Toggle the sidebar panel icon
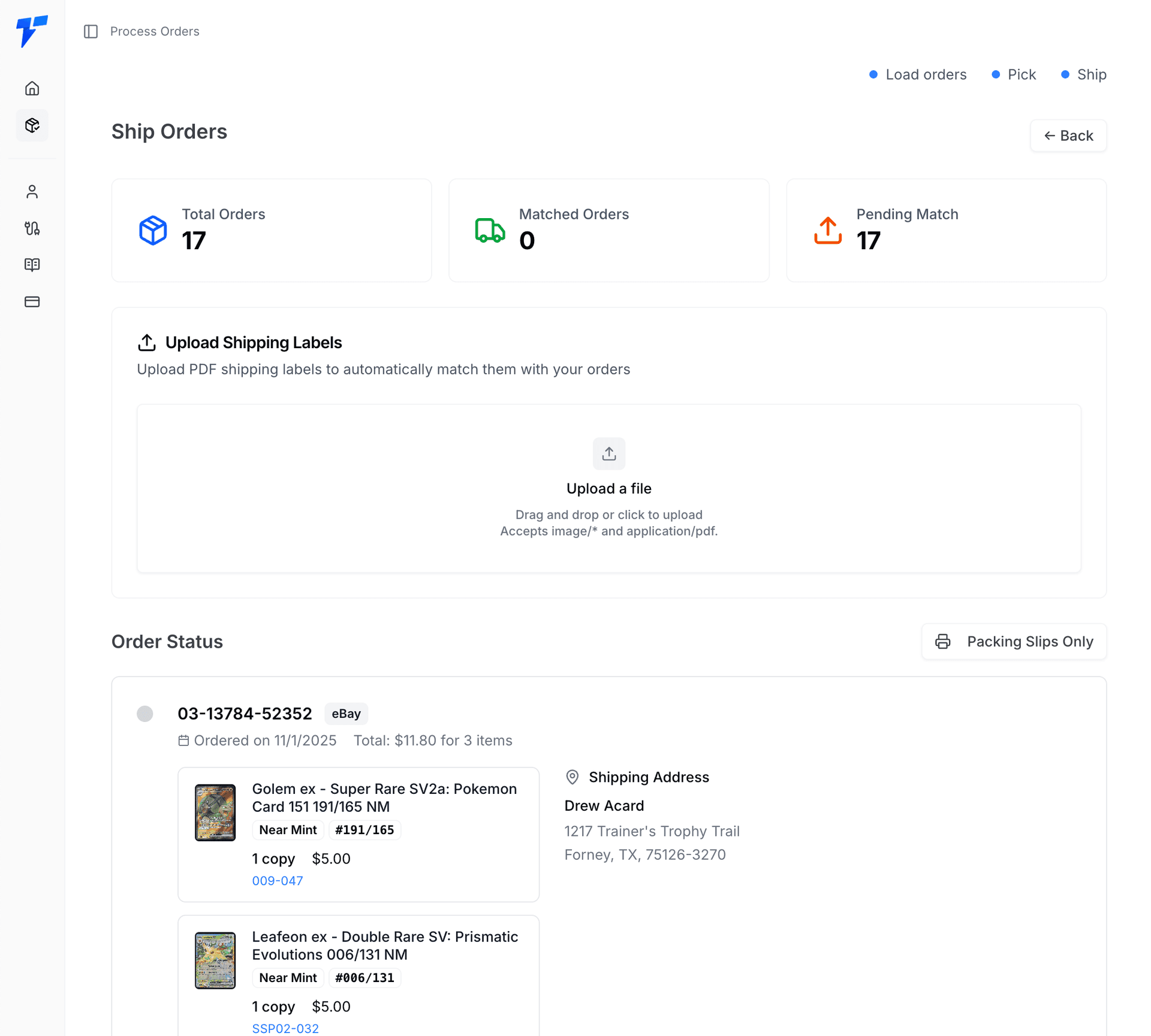Screen dimensions: 1151x1036 click(x=91, y=31)
